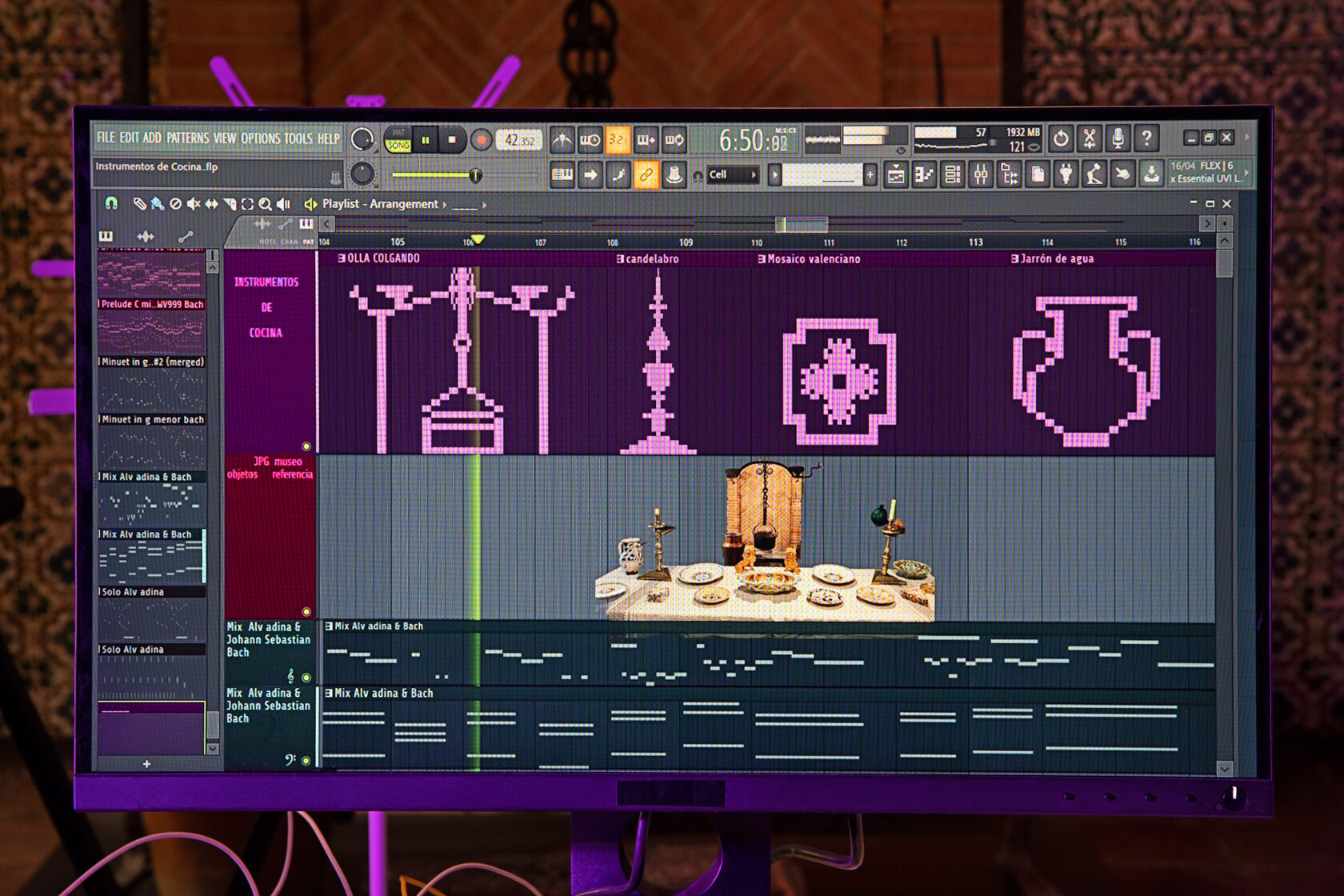The image size is (1344, 896).
Task: Click the Record button
Action: [481, 140]
